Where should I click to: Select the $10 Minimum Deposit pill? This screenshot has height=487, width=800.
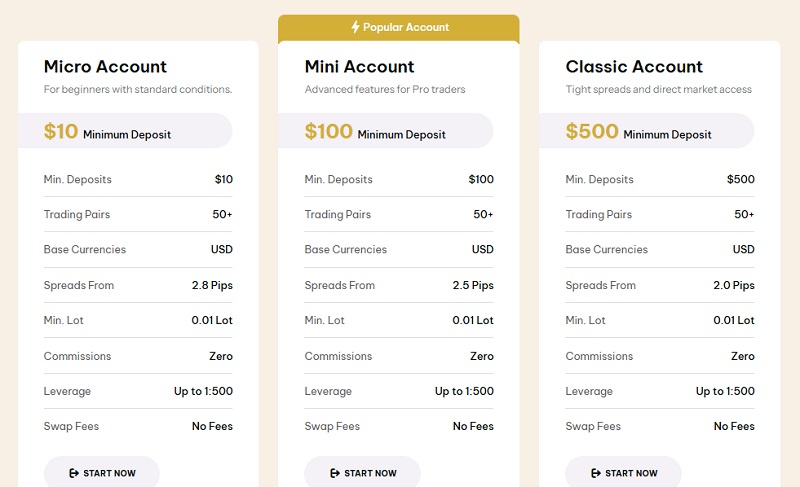point(125,131)
